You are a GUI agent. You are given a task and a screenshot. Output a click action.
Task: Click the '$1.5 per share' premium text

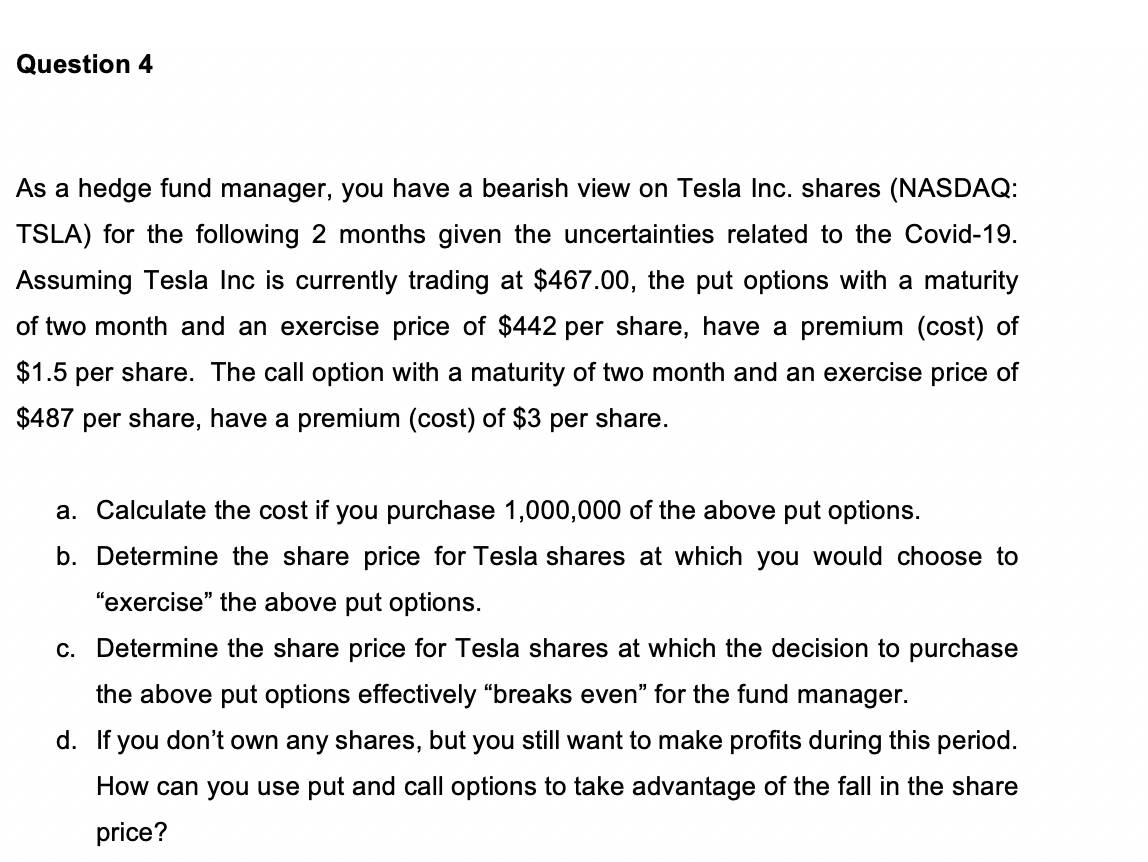tap(103, 373)
